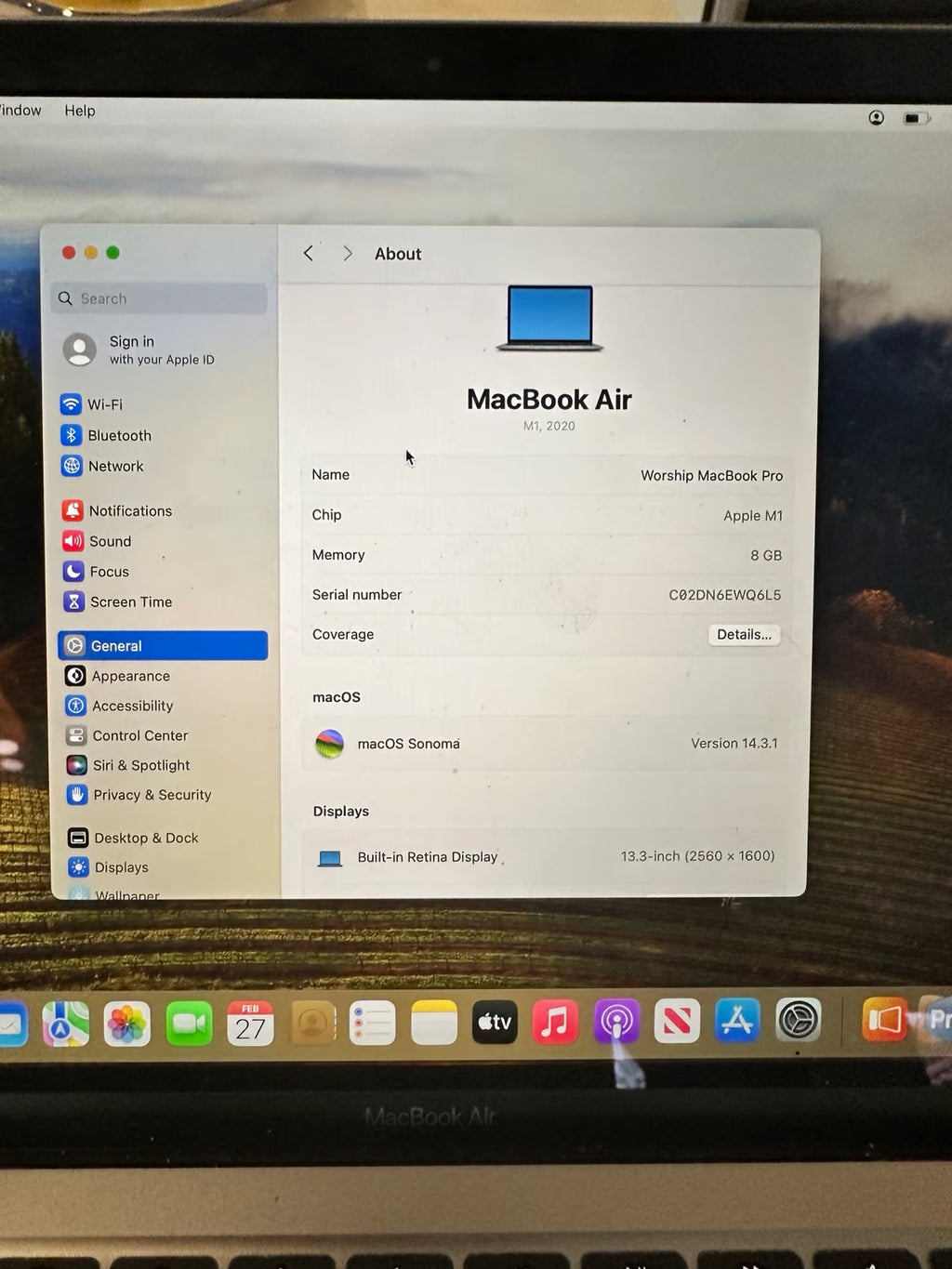Select Focus in the settings sidebar

point(73,572)
